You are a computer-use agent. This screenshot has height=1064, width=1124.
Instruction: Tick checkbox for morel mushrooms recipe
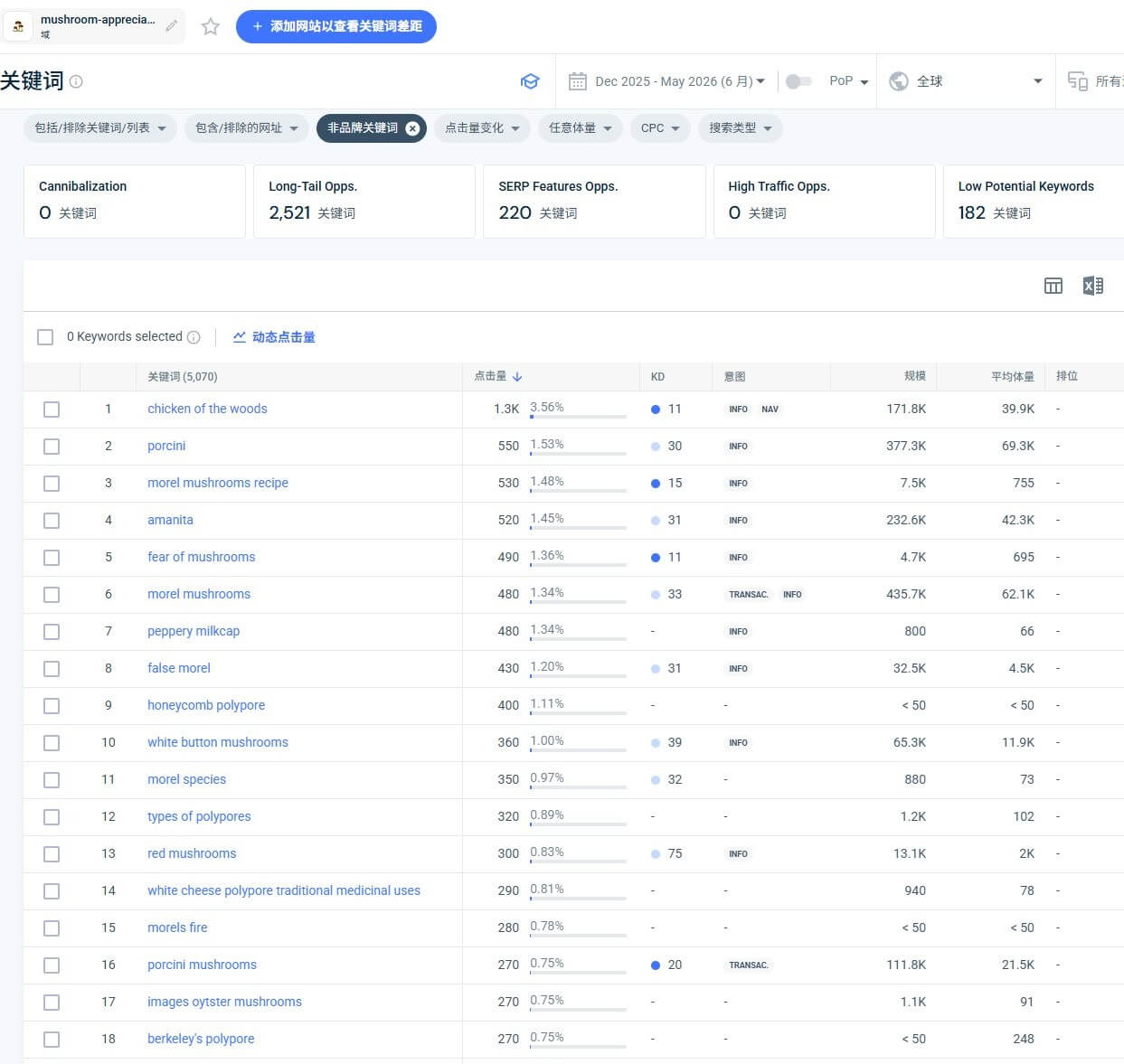tap(52, 484)
